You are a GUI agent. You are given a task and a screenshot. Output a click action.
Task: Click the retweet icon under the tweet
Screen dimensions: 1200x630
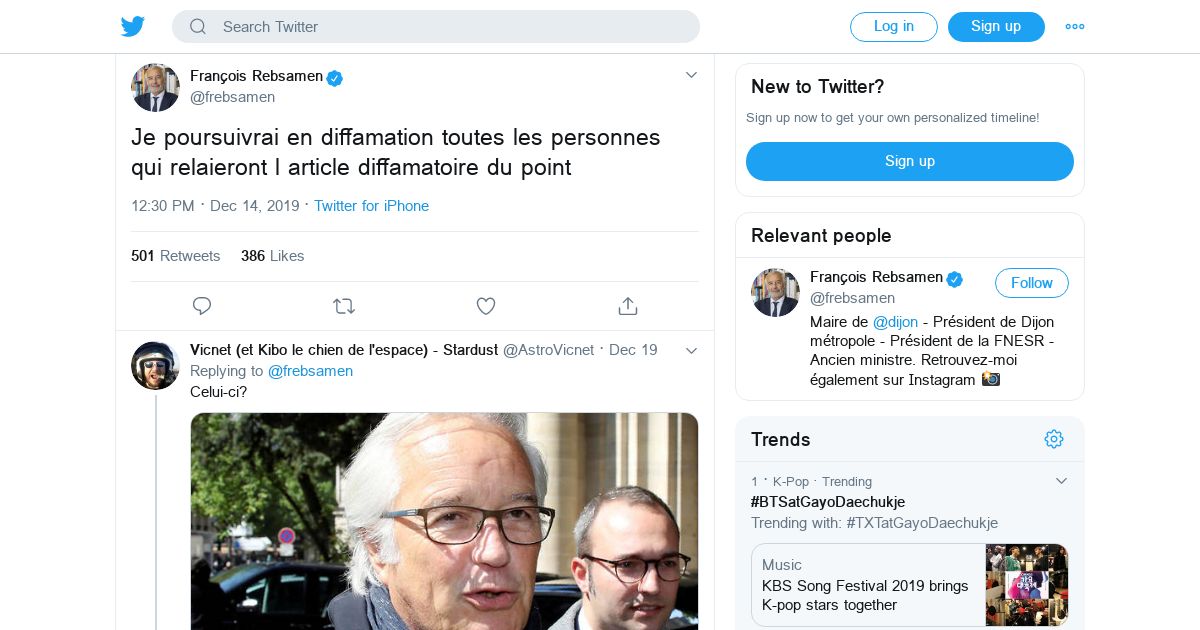344,306
